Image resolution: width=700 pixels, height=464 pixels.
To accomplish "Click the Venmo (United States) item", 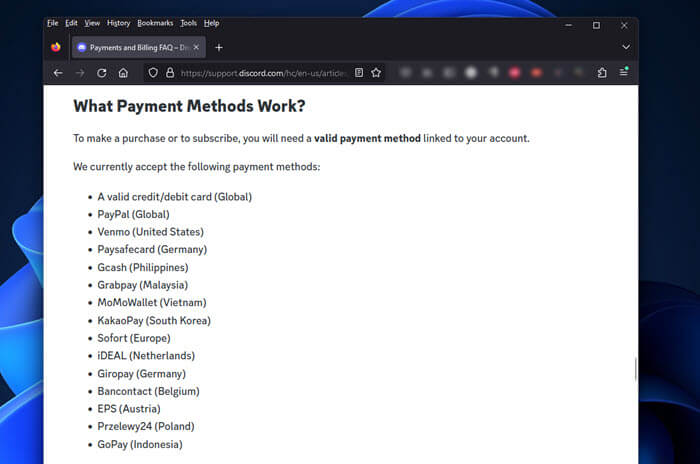I will 150,232.
